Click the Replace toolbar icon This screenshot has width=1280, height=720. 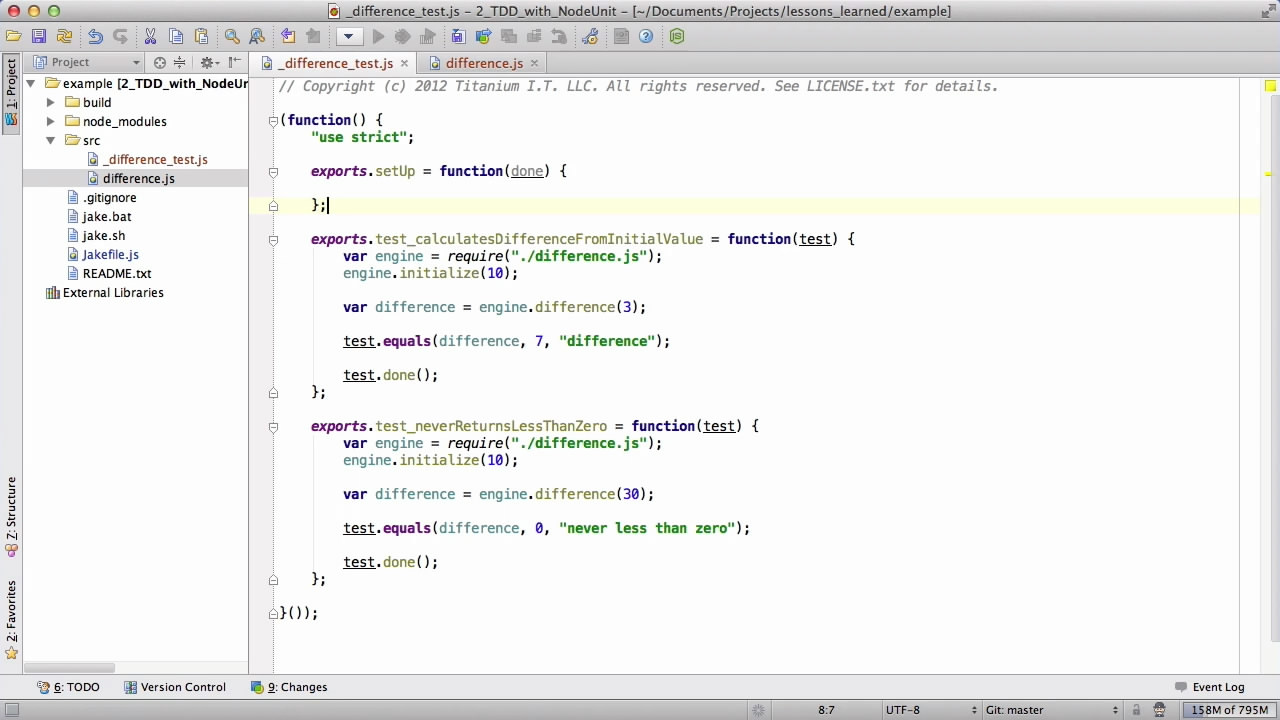pos(257,36)
